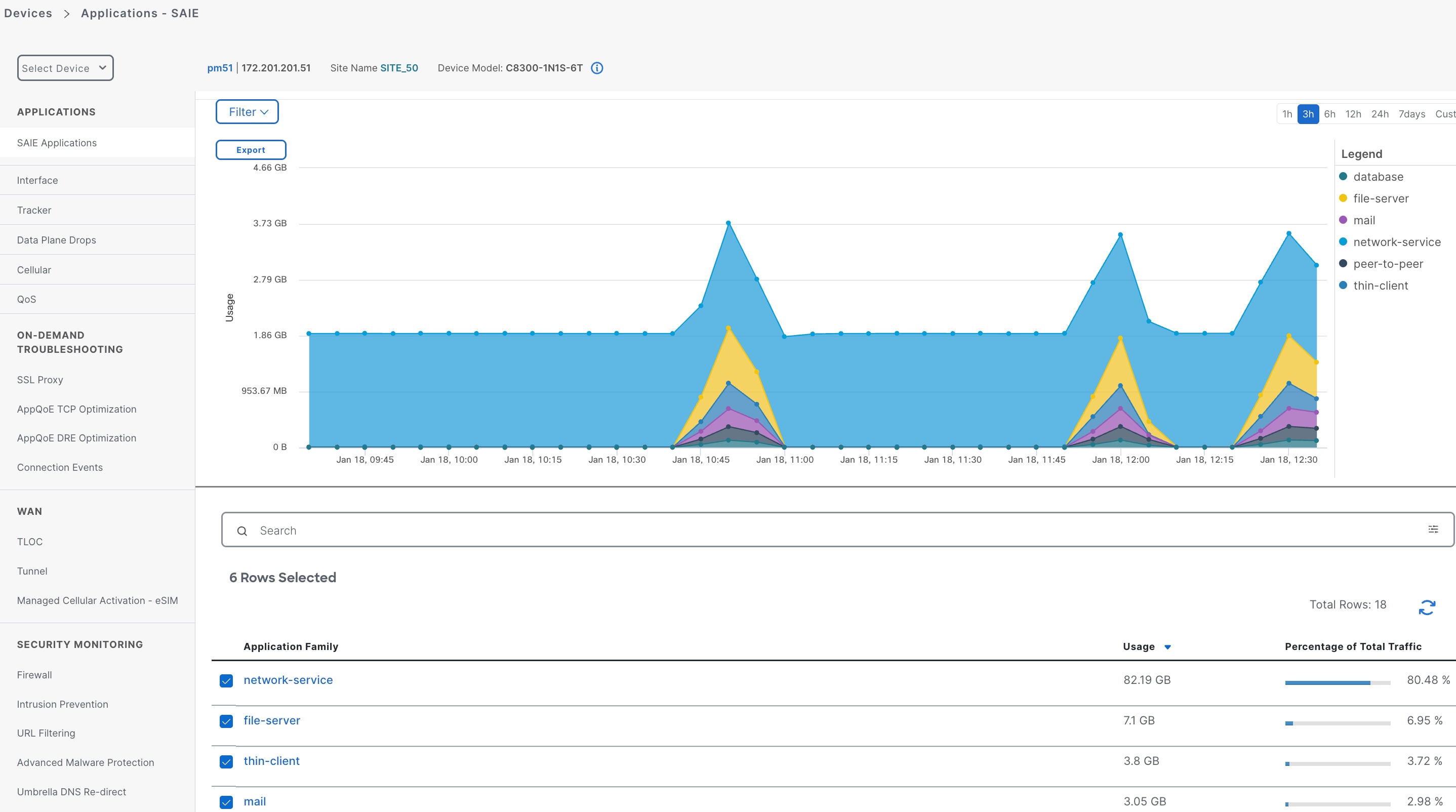
Task: Open Firewall under Security Monitoring
Action: tap(34, 675)
